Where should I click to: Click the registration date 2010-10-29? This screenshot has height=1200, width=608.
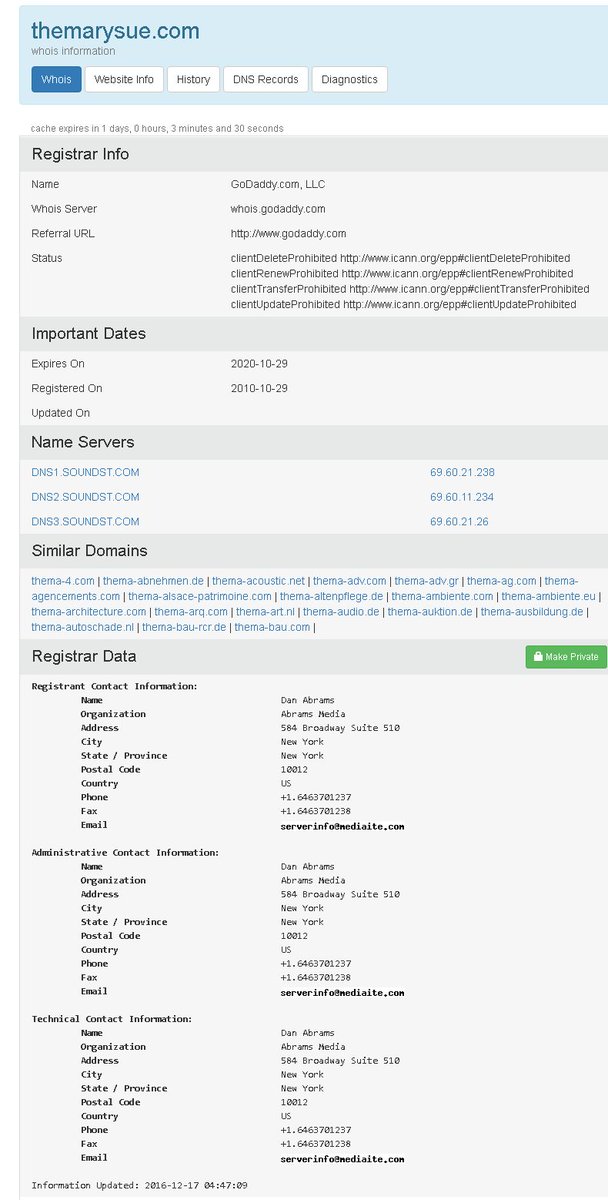coord(259,388)
